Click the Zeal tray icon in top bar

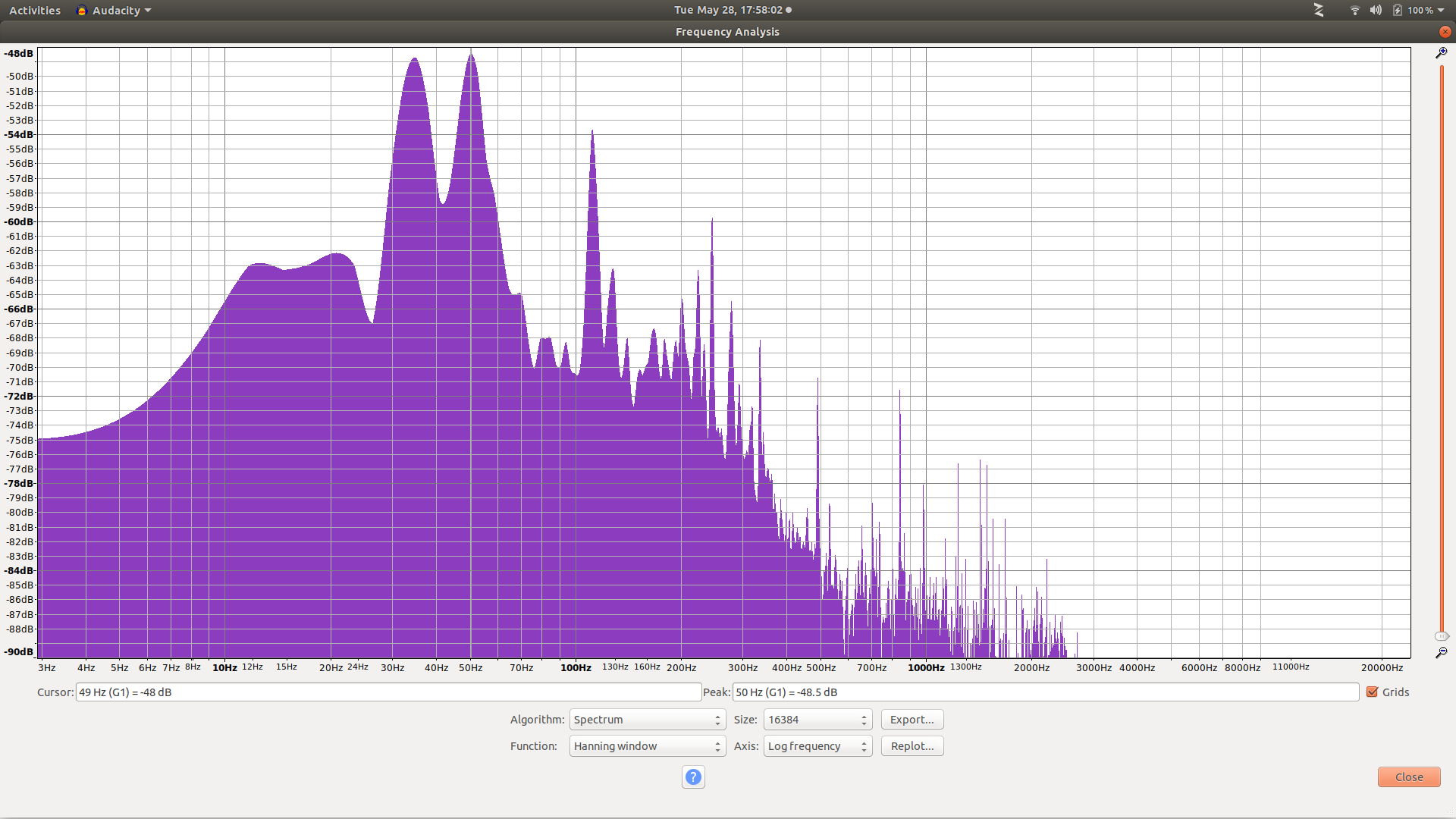1319,10
